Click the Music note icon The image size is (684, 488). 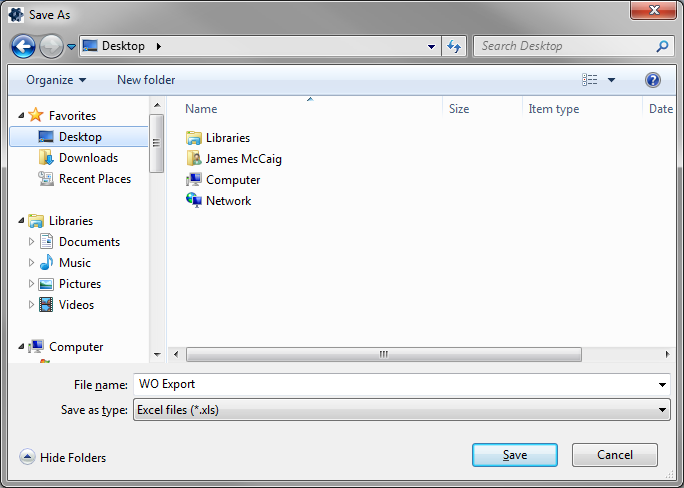pyautogui.click(x=46, y=262)
